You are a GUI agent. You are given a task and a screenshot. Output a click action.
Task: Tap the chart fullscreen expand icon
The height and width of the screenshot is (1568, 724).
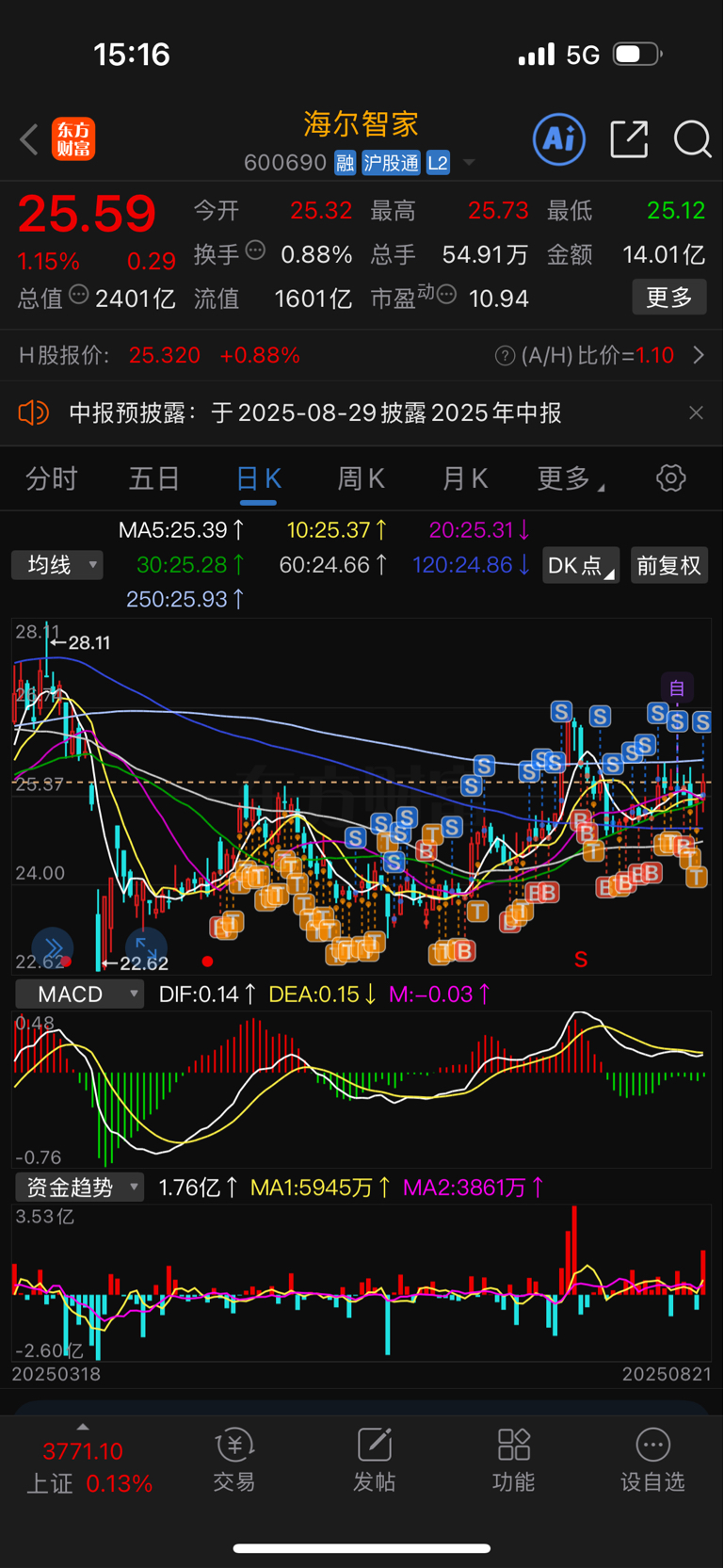click(146, 947)
